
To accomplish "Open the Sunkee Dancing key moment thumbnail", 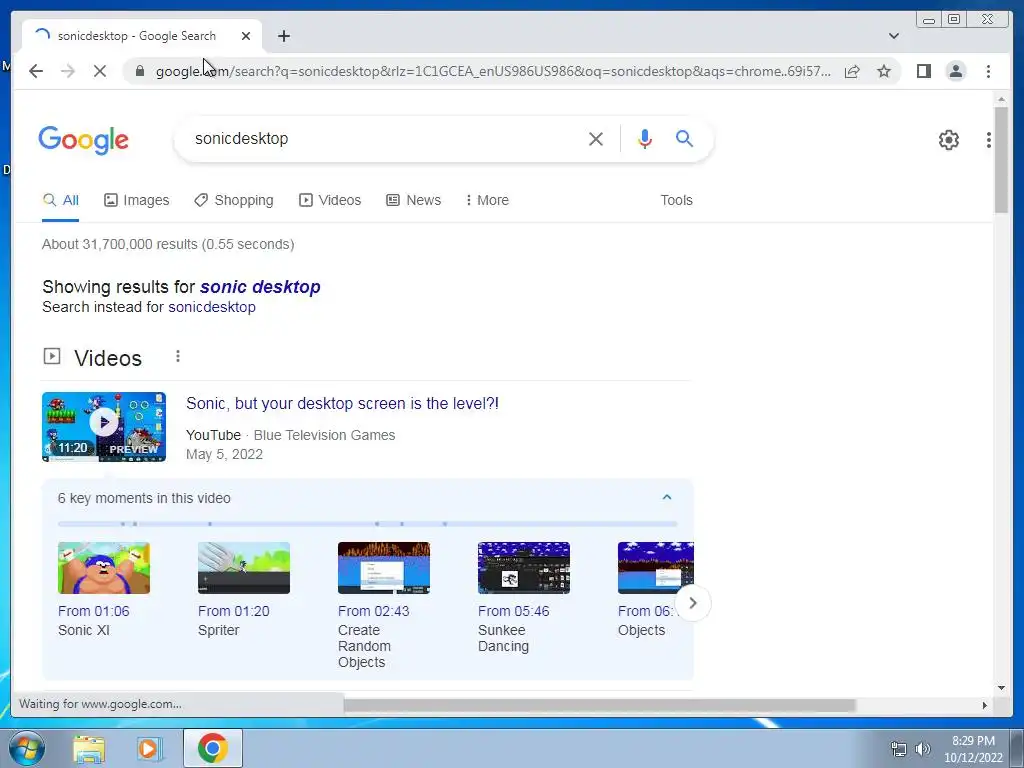I will (x=524, y=568).
